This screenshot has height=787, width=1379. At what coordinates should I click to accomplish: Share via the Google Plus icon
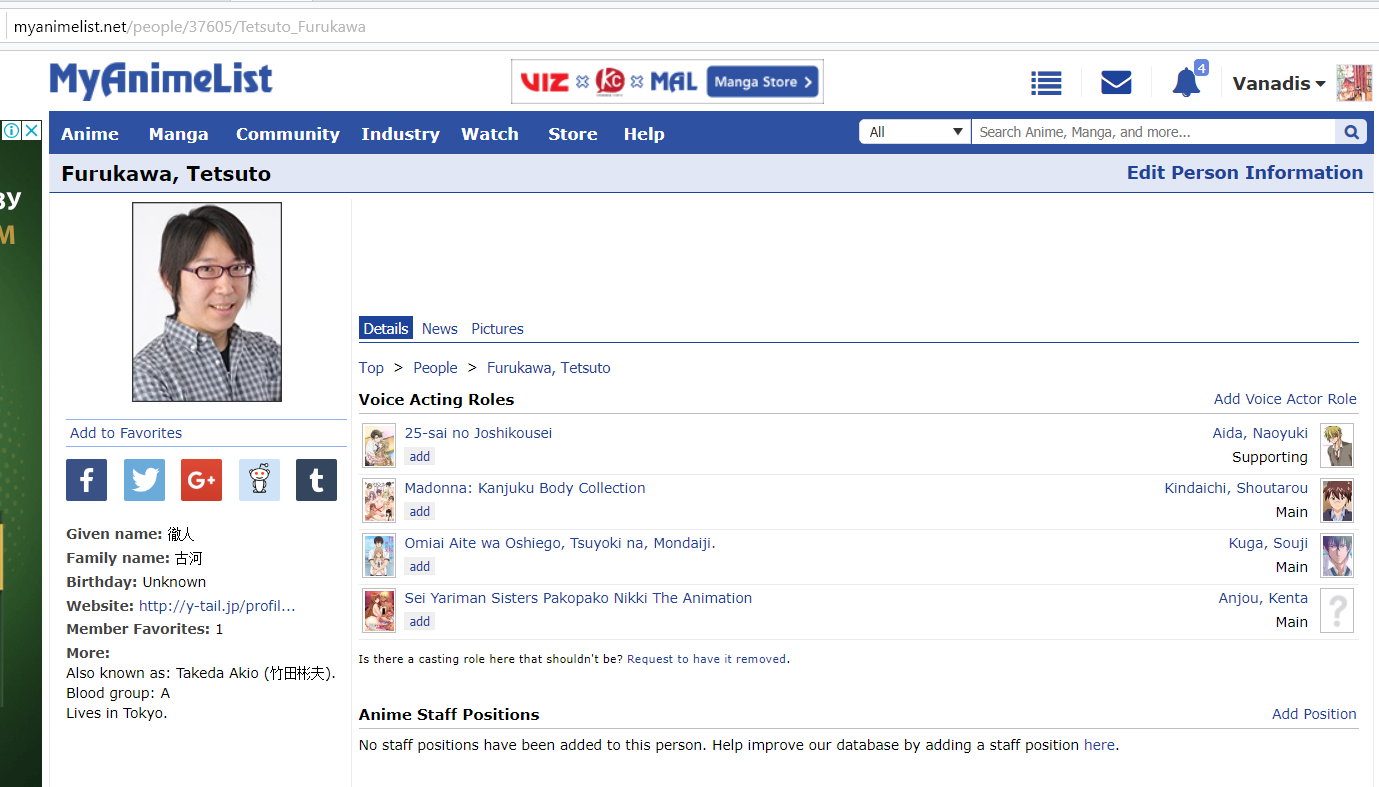click(201, 480)
